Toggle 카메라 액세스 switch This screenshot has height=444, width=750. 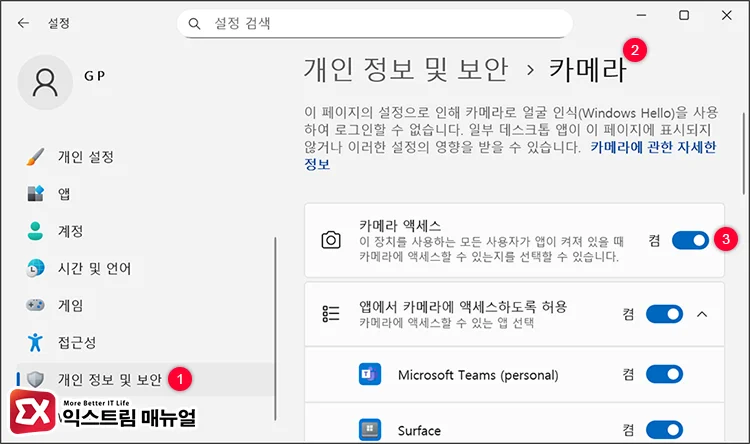point(690,240)
